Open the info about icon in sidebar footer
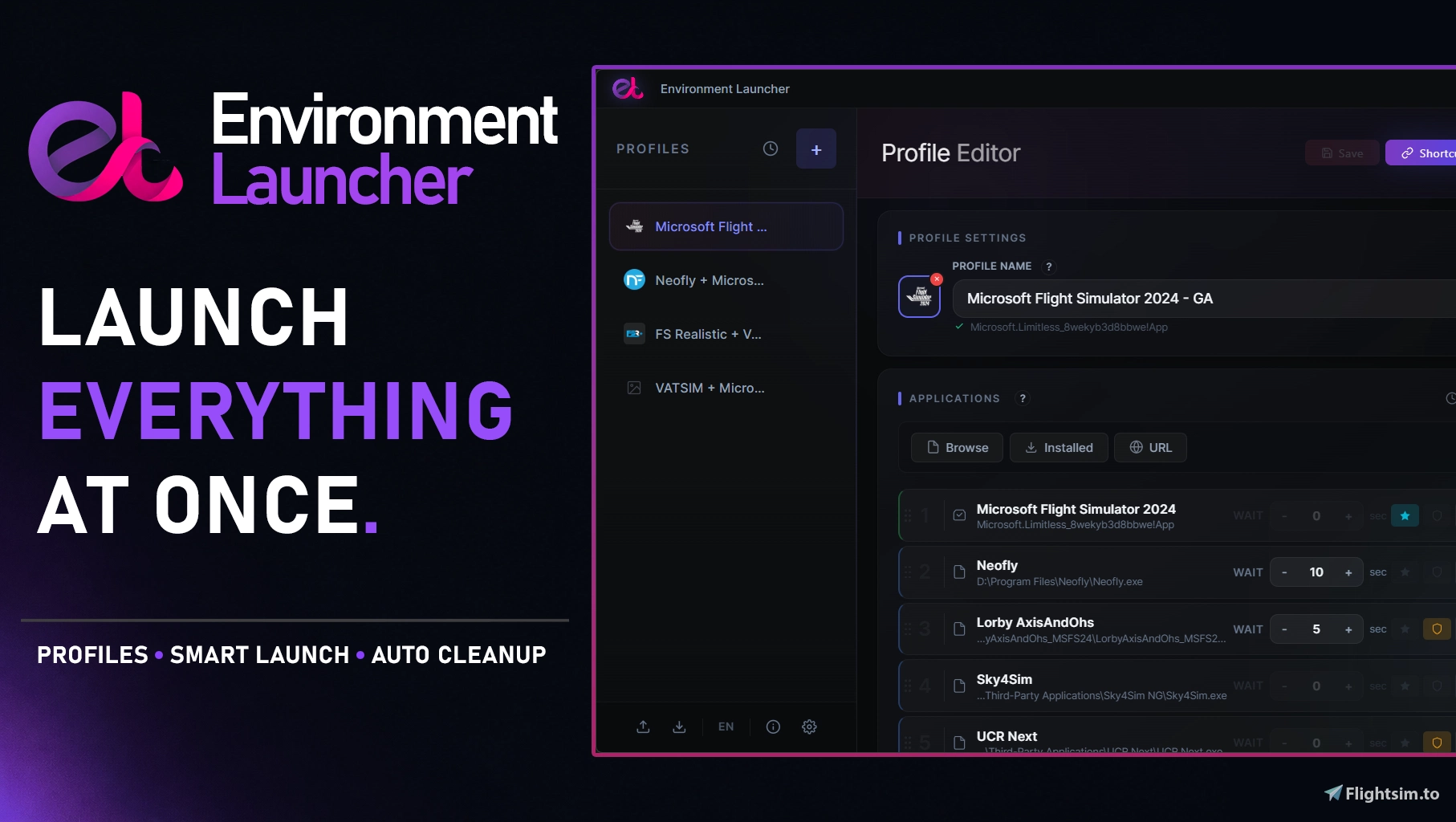Image resolution: width=1456 pixels, height=822 pixels. pos(773,726)
